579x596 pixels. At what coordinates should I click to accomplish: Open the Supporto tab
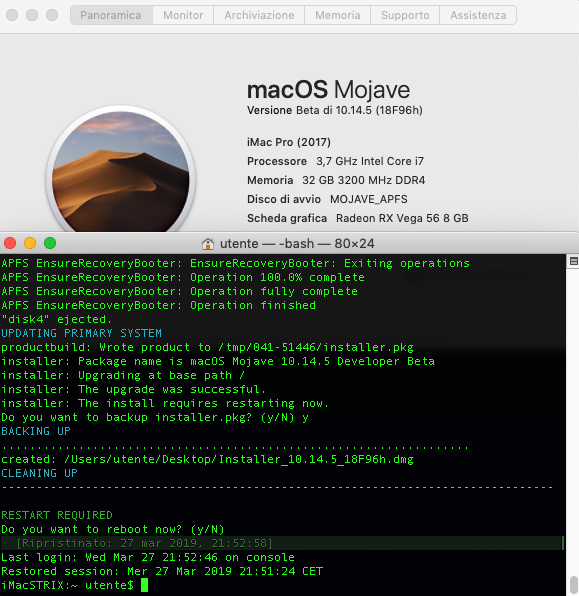click(x=405, y=15)
